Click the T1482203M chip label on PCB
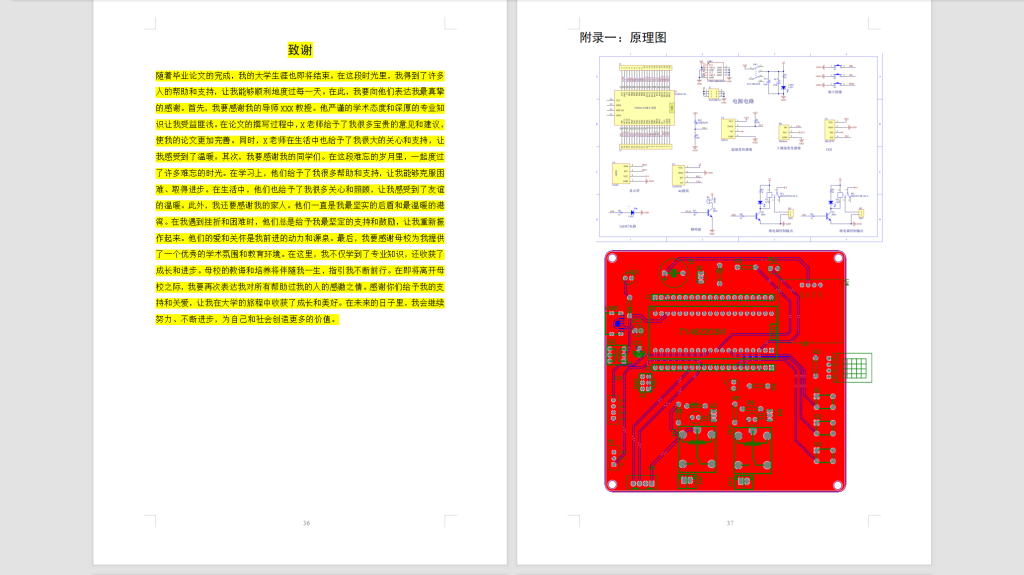This screenshot has height=575, width=1024. [703, 332]
